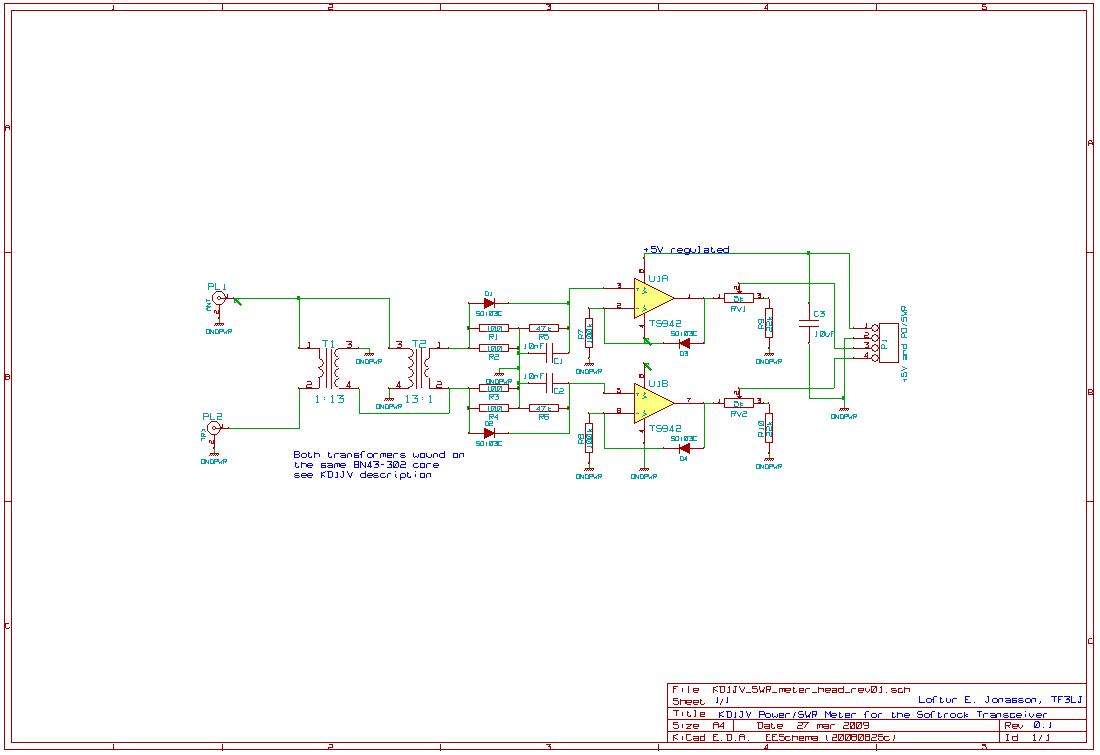Click resistor R7 symbol

pos(589,330)
